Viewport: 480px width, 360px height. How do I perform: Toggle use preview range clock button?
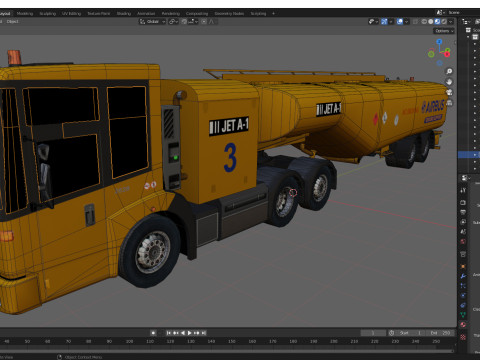[392, 333]
